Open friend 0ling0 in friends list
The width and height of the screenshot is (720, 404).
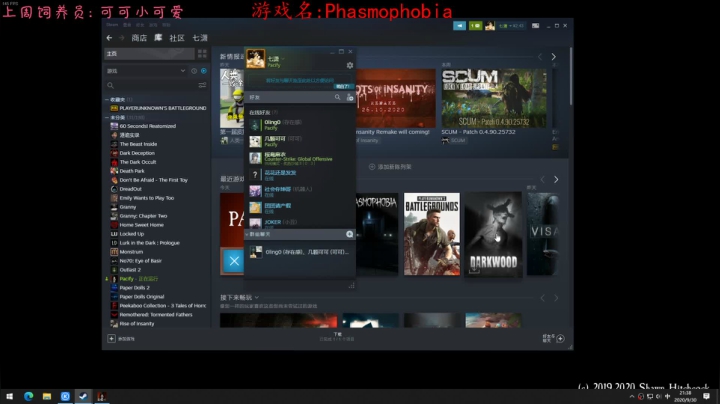pyautogui.click(x=300, y=124)
